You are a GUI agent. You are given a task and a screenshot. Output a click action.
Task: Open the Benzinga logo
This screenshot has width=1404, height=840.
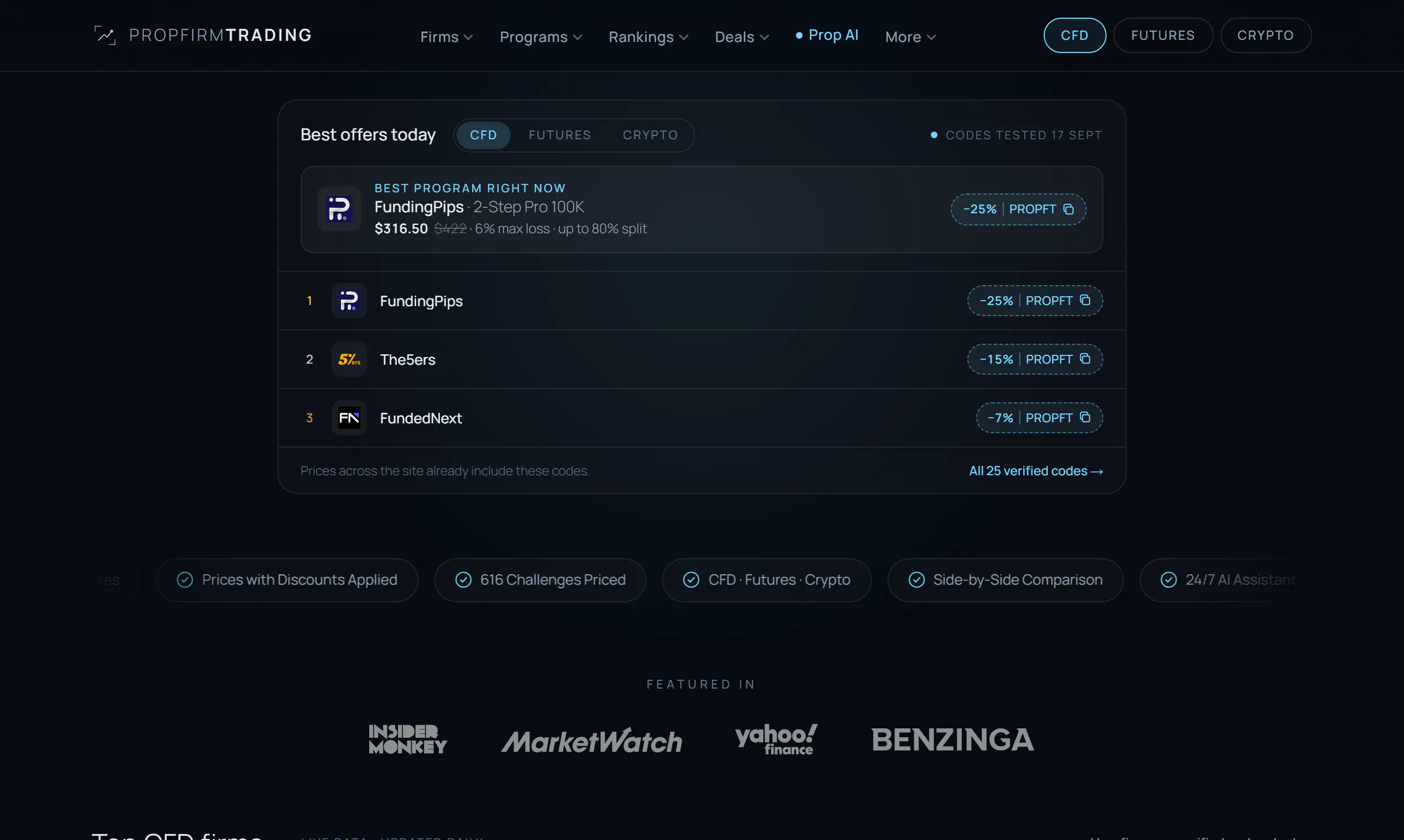(953, 740)
